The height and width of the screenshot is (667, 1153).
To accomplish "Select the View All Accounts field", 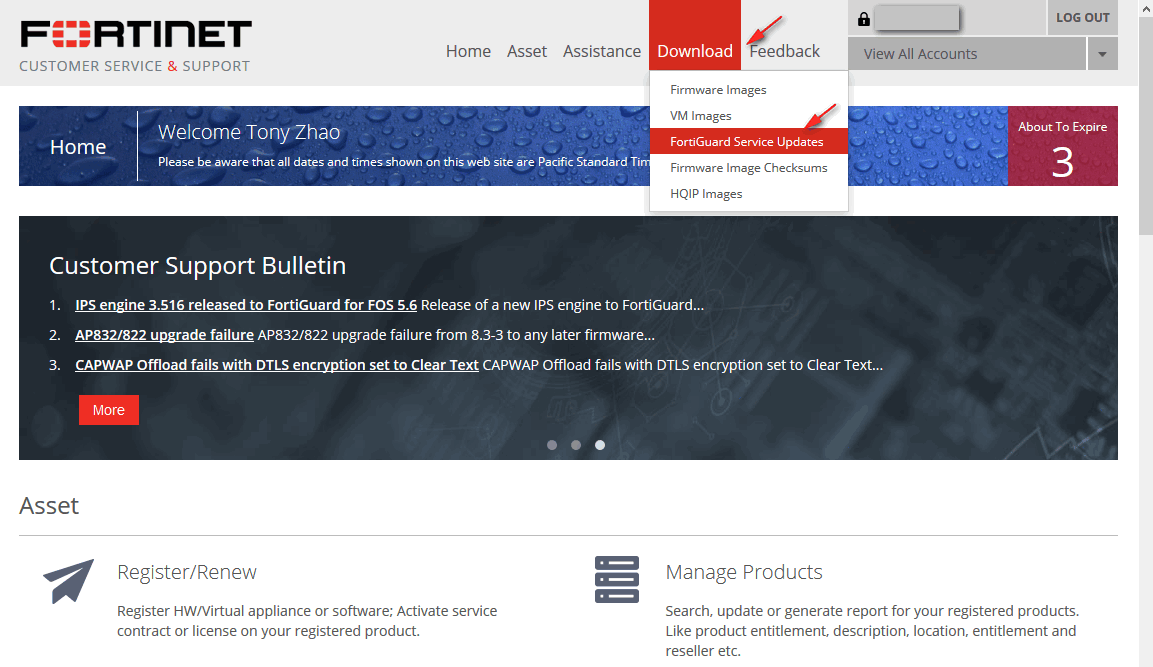I will pyautogui.click(x=966, y=54).
